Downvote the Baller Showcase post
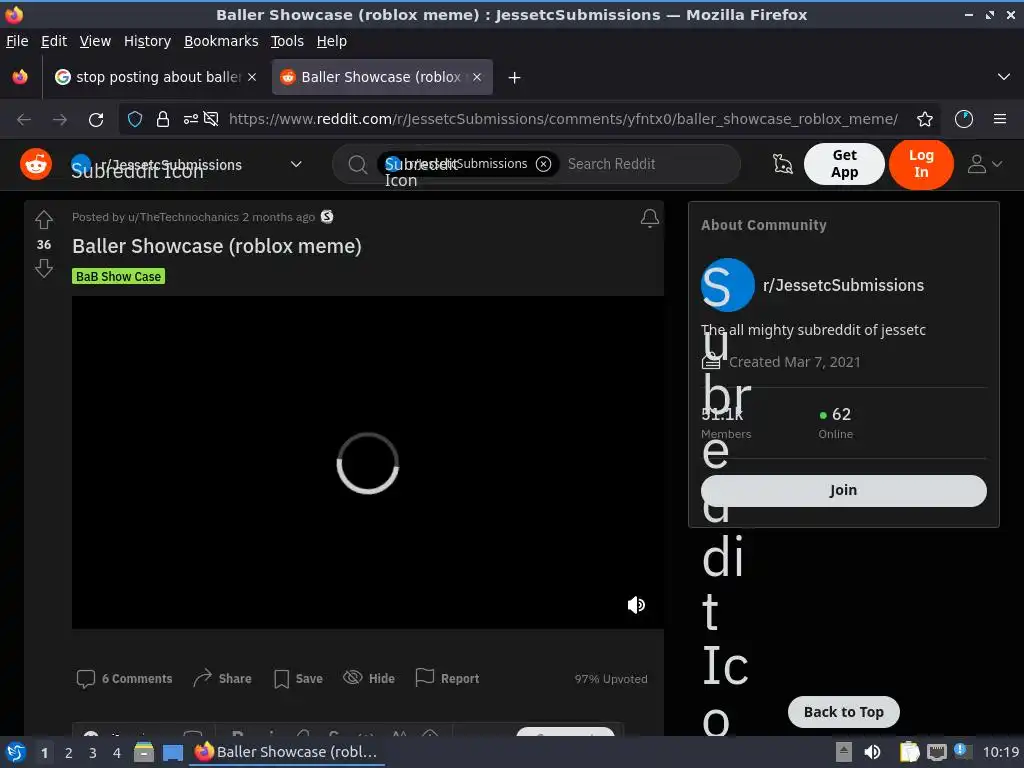The height and width of the screenshot is (768, 1024). coord(44,268)
